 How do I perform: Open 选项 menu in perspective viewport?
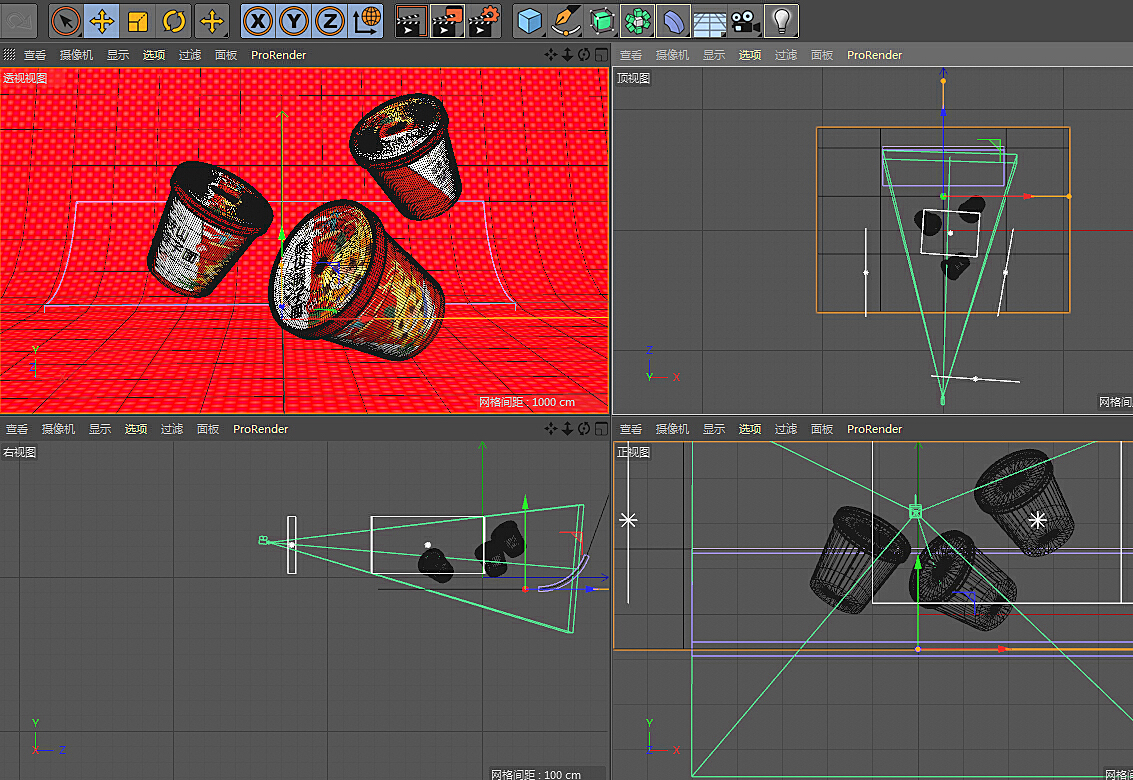point(154,55)
